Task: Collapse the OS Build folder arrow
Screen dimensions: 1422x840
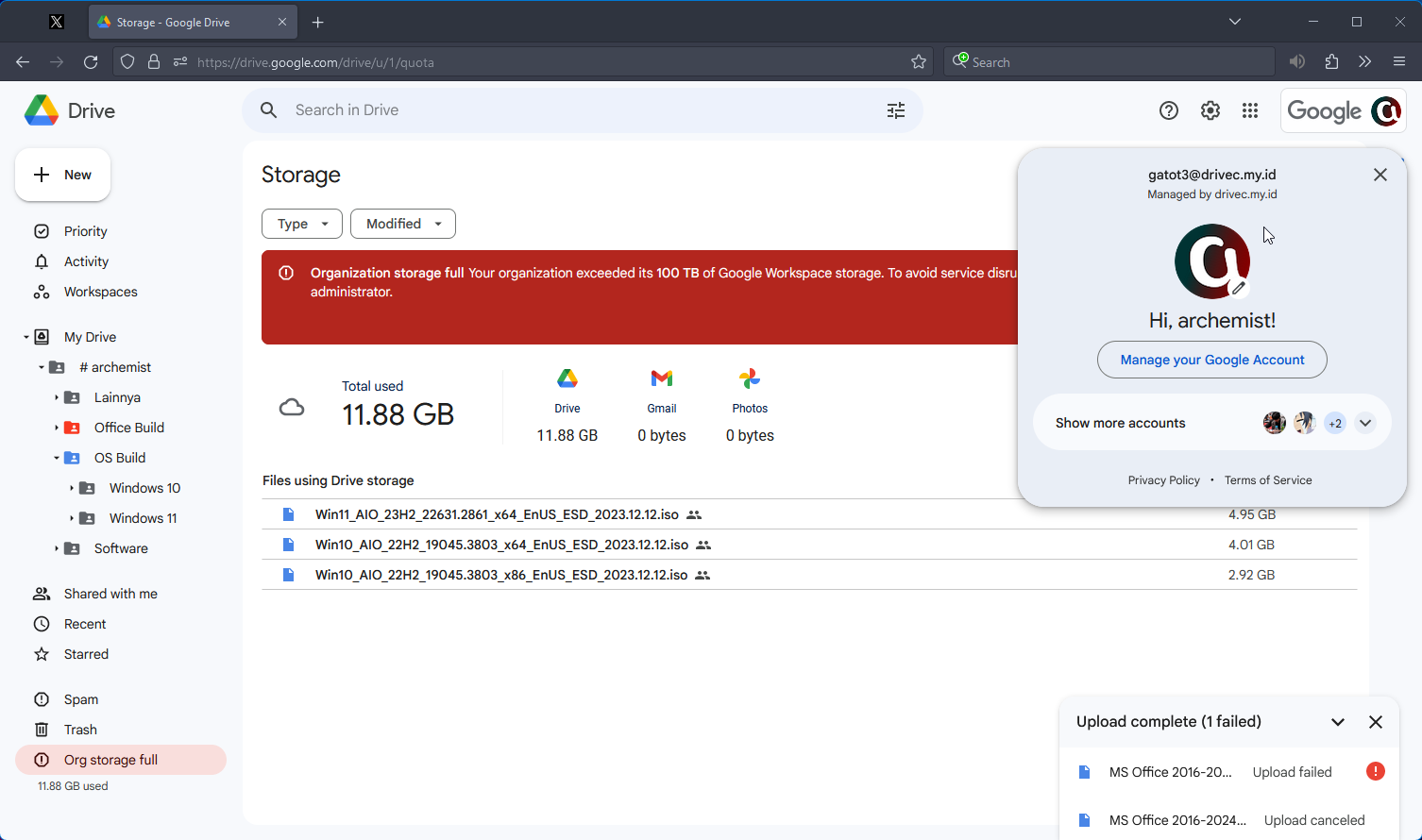Action: coord(56,458)
